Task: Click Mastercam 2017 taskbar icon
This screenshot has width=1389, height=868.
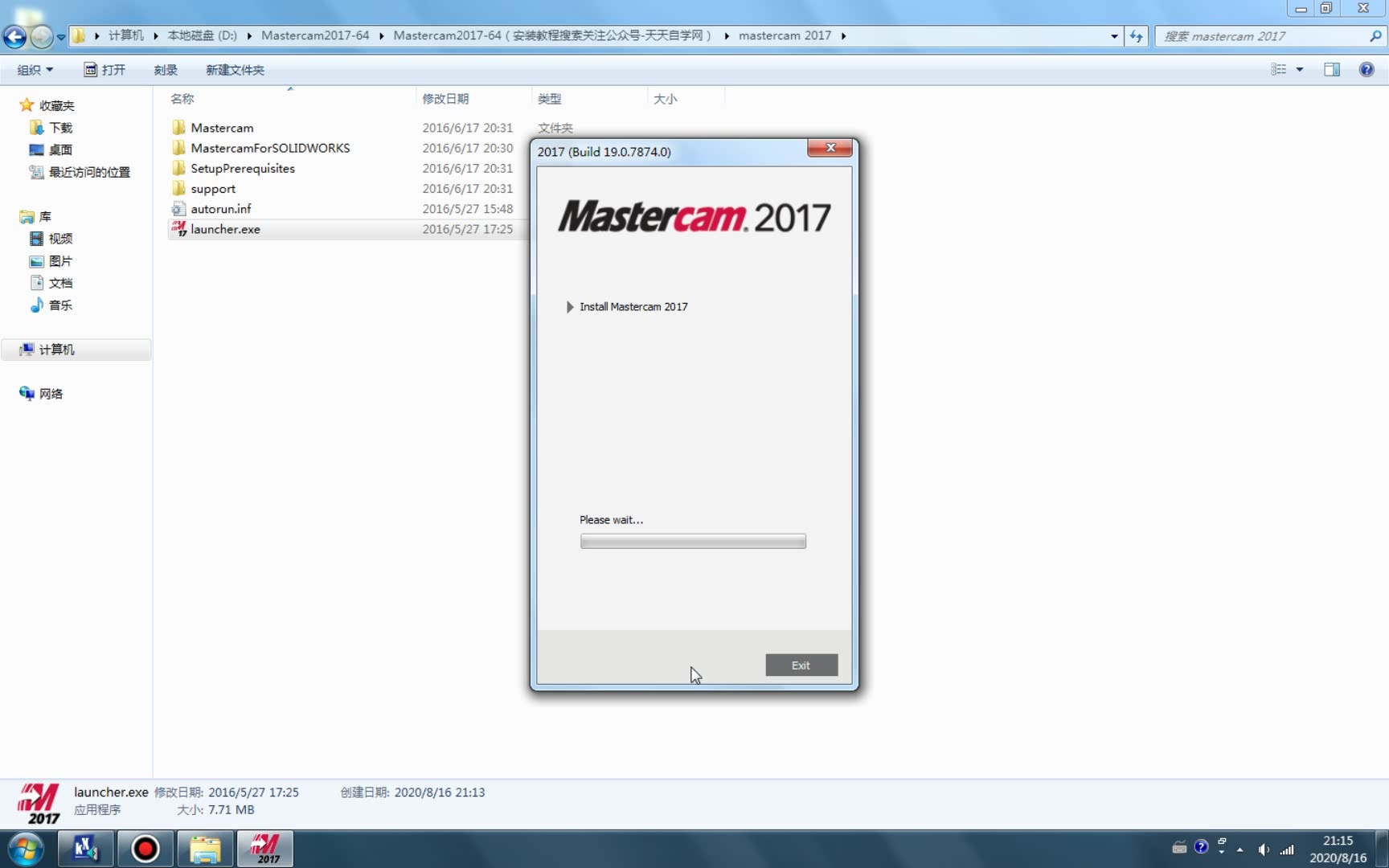Action: [x=265, y=850]
